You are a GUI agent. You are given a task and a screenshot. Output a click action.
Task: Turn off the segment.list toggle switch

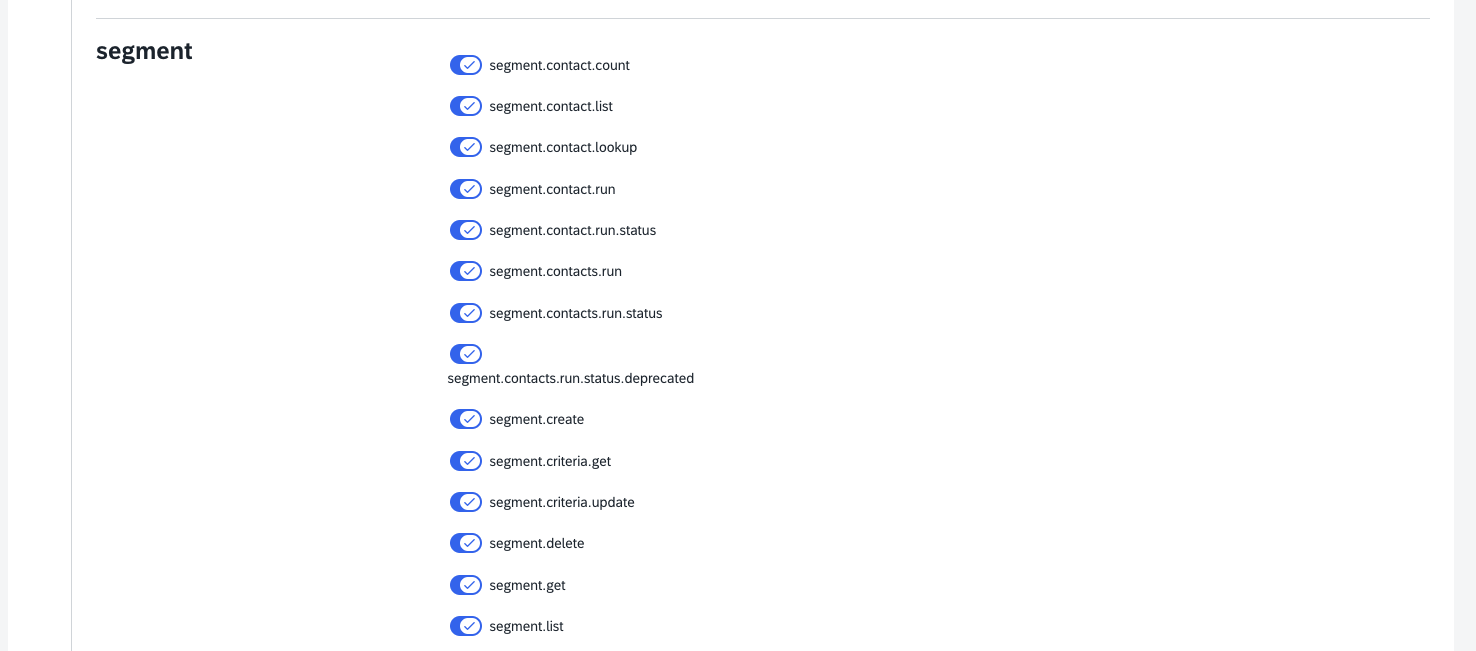(466, 626)
